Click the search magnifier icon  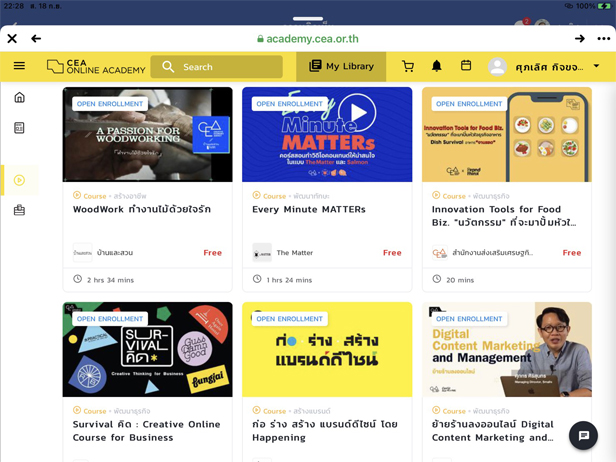coord(168,67)
